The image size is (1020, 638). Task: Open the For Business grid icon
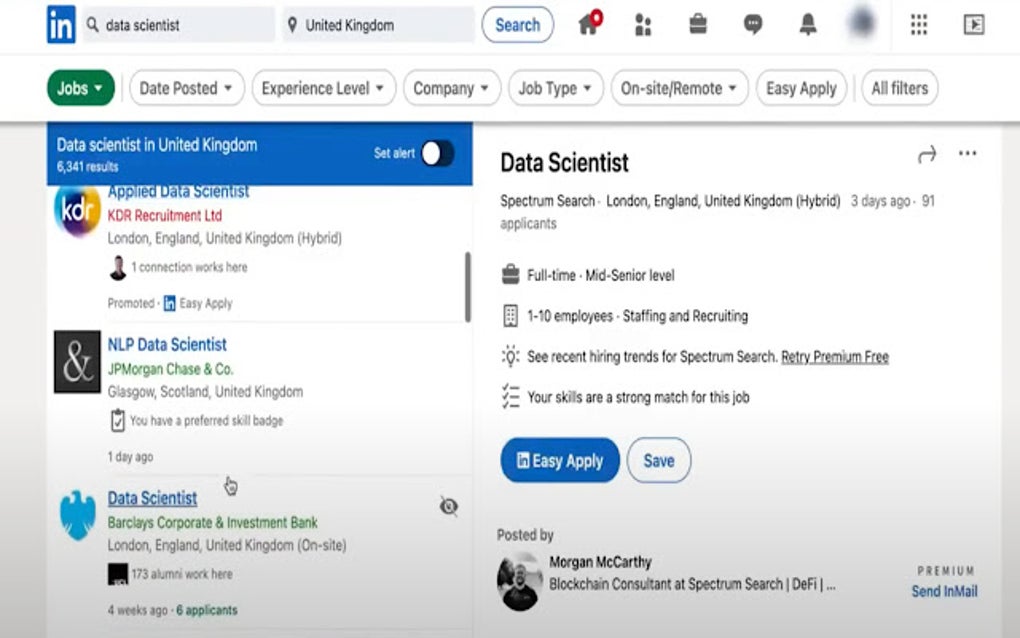918,24
